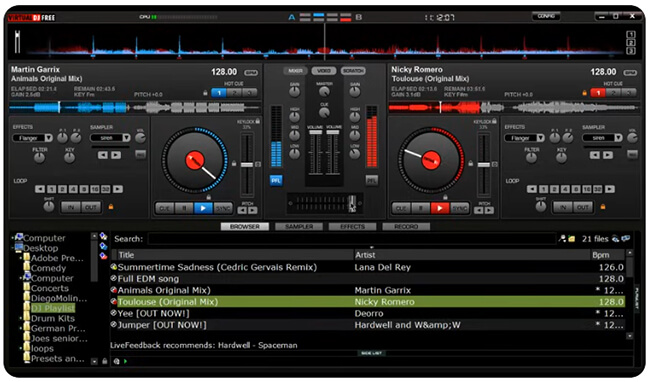This screenshot has width=650, height=382.
Task: Open the EFFECTS tab
Action: (x=352, y=227)
